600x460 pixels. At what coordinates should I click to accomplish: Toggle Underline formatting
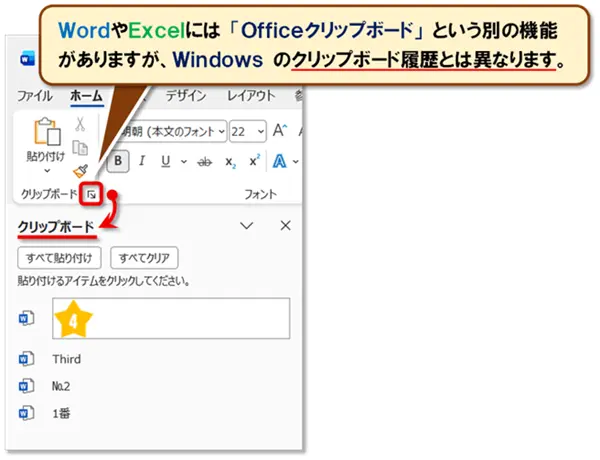click(x=165, y=161)
